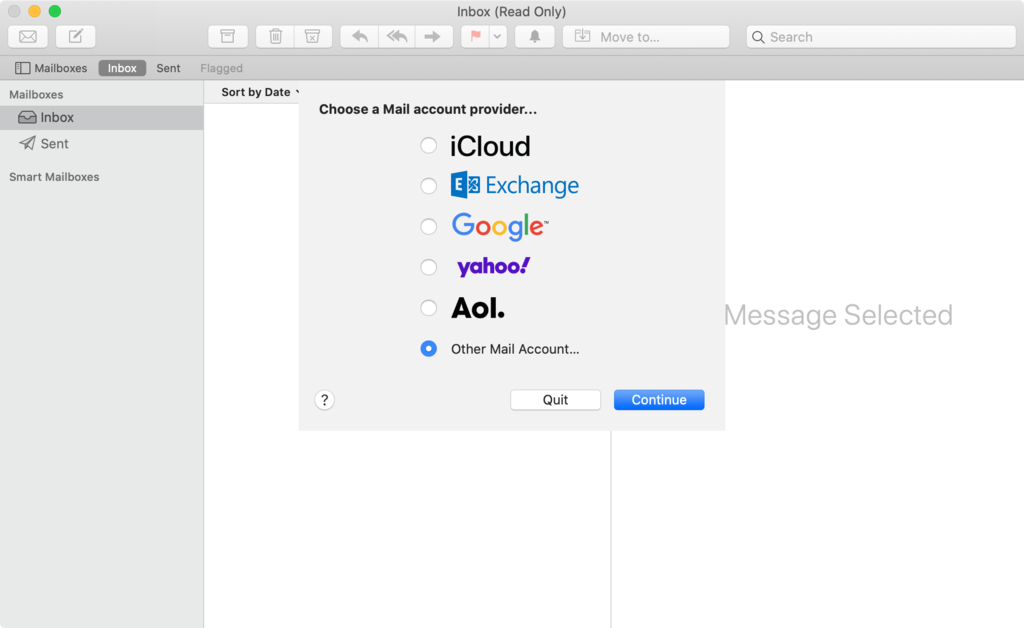Screen dimensions: 1024x628
Task: Mute the thread using the bell icon
Action: point(534,36)
